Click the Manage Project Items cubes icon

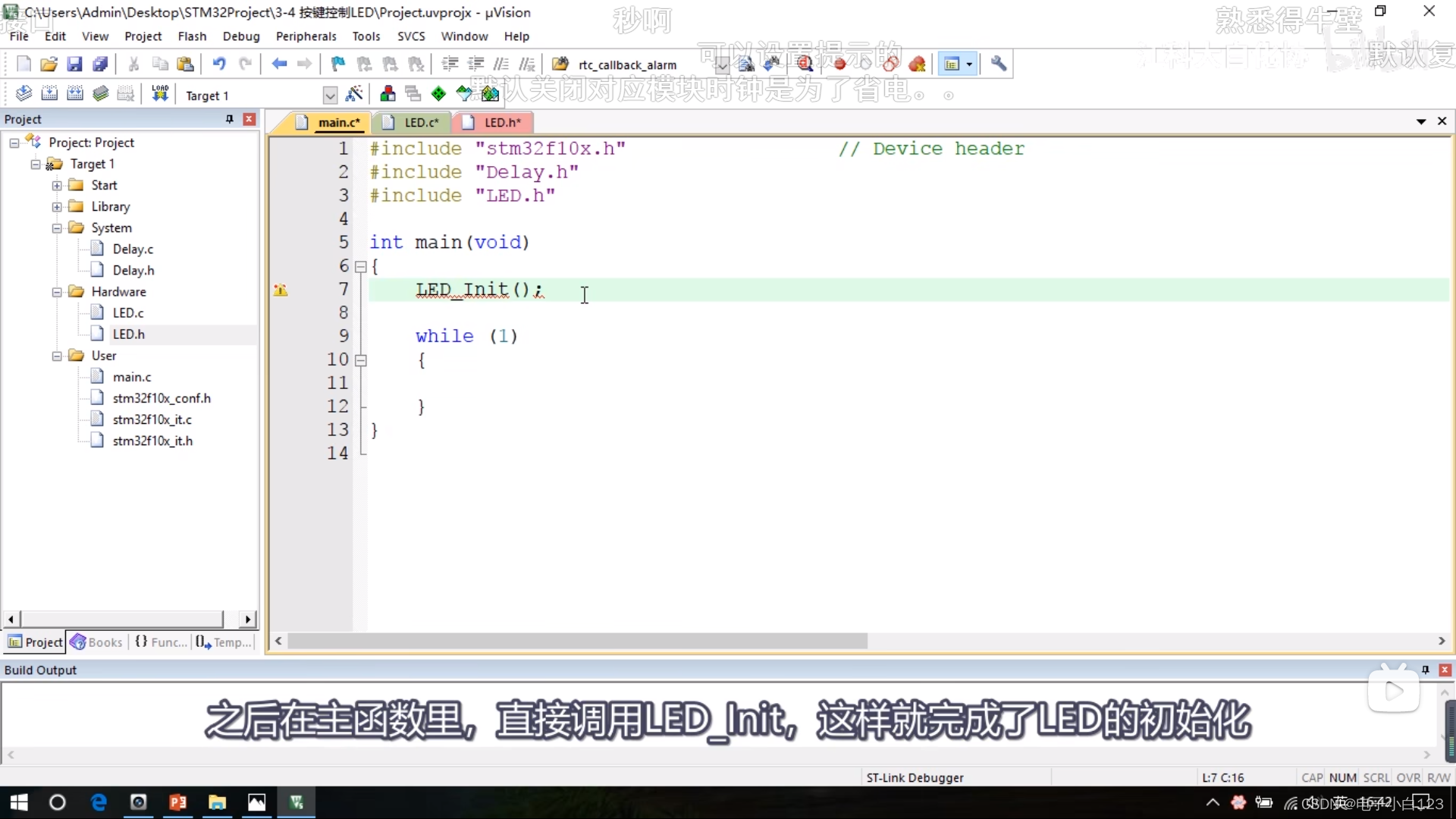tap(388, 94)
